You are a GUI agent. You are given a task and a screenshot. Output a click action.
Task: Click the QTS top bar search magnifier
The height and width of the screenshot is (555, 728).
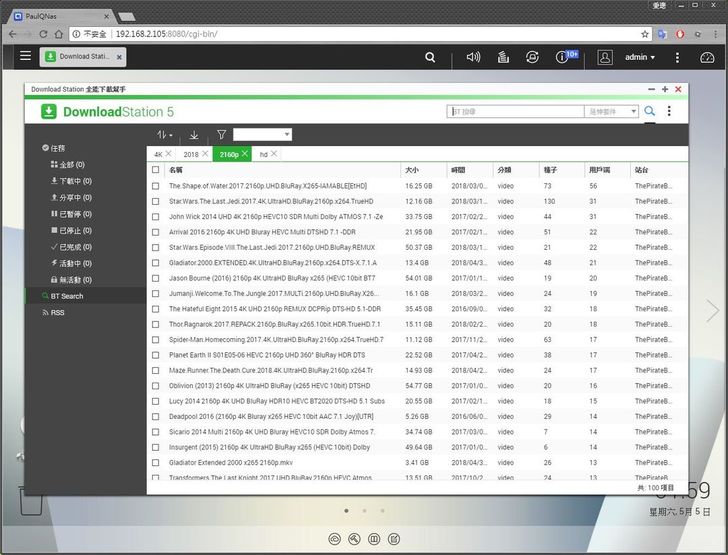[x=430, y=57]
